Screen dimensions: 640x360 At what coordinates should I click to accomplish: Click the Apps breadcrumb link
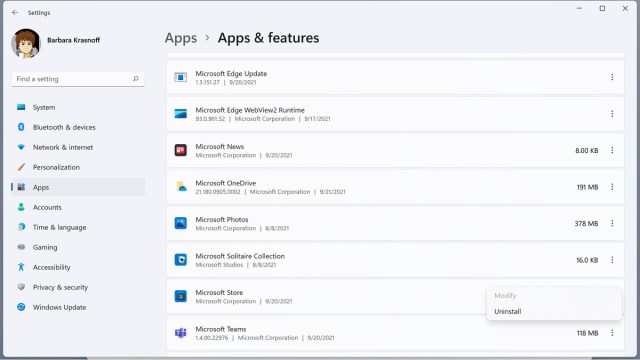pyautogui.click(x=181, y=38)
